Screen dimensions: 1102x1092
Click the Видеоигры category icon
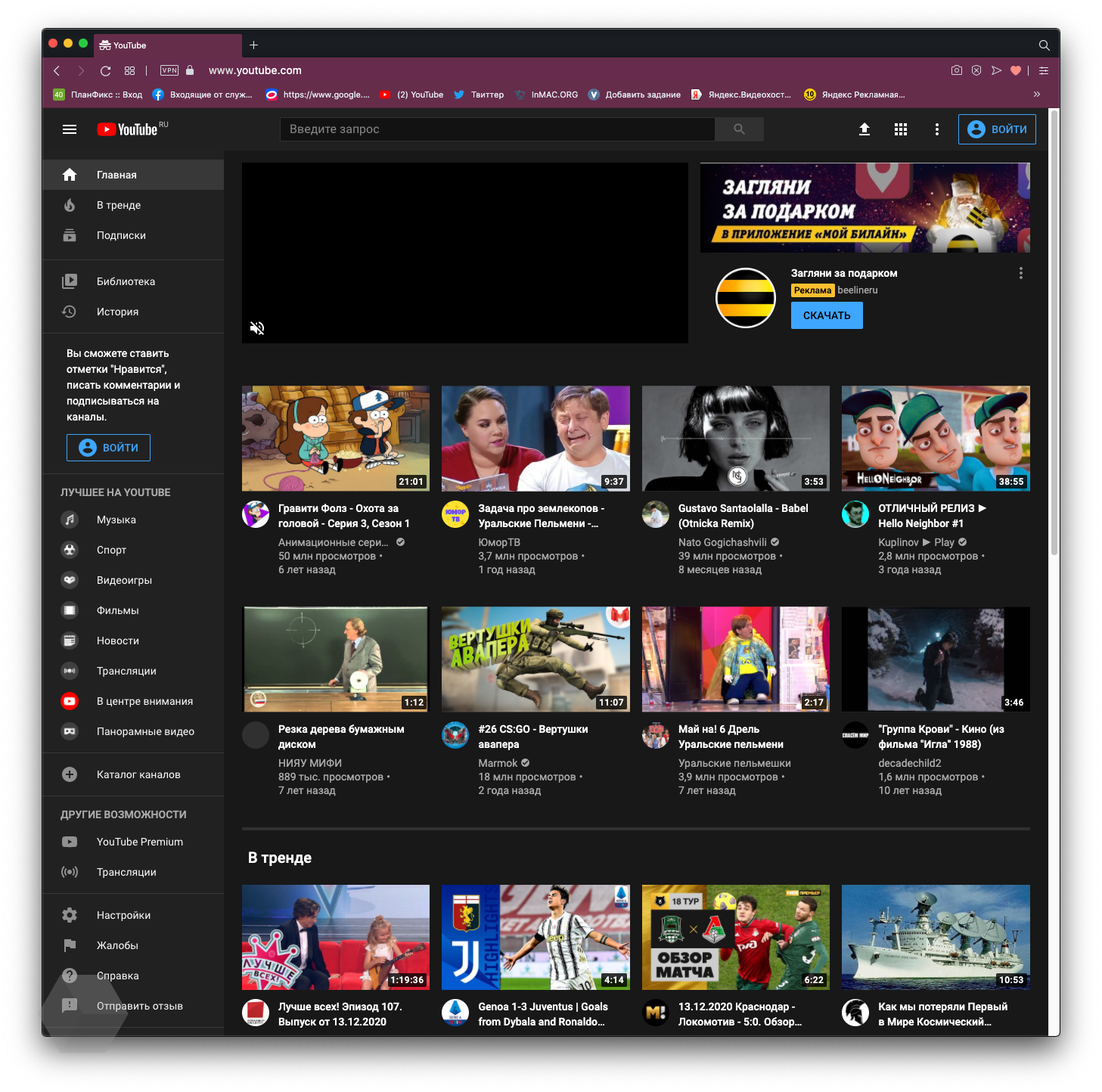click(70, 580)
